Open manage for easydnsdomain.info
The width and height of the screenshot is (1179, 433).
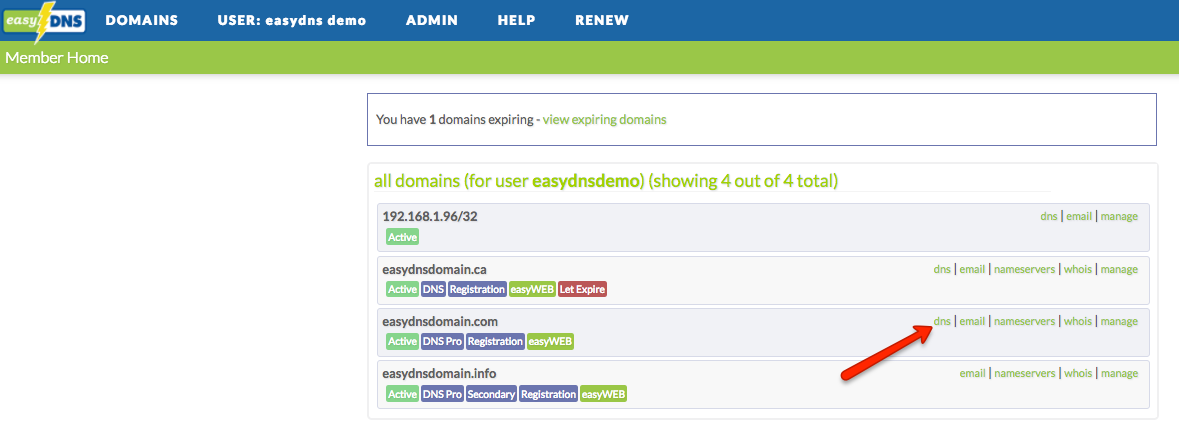coord(1119,373)
